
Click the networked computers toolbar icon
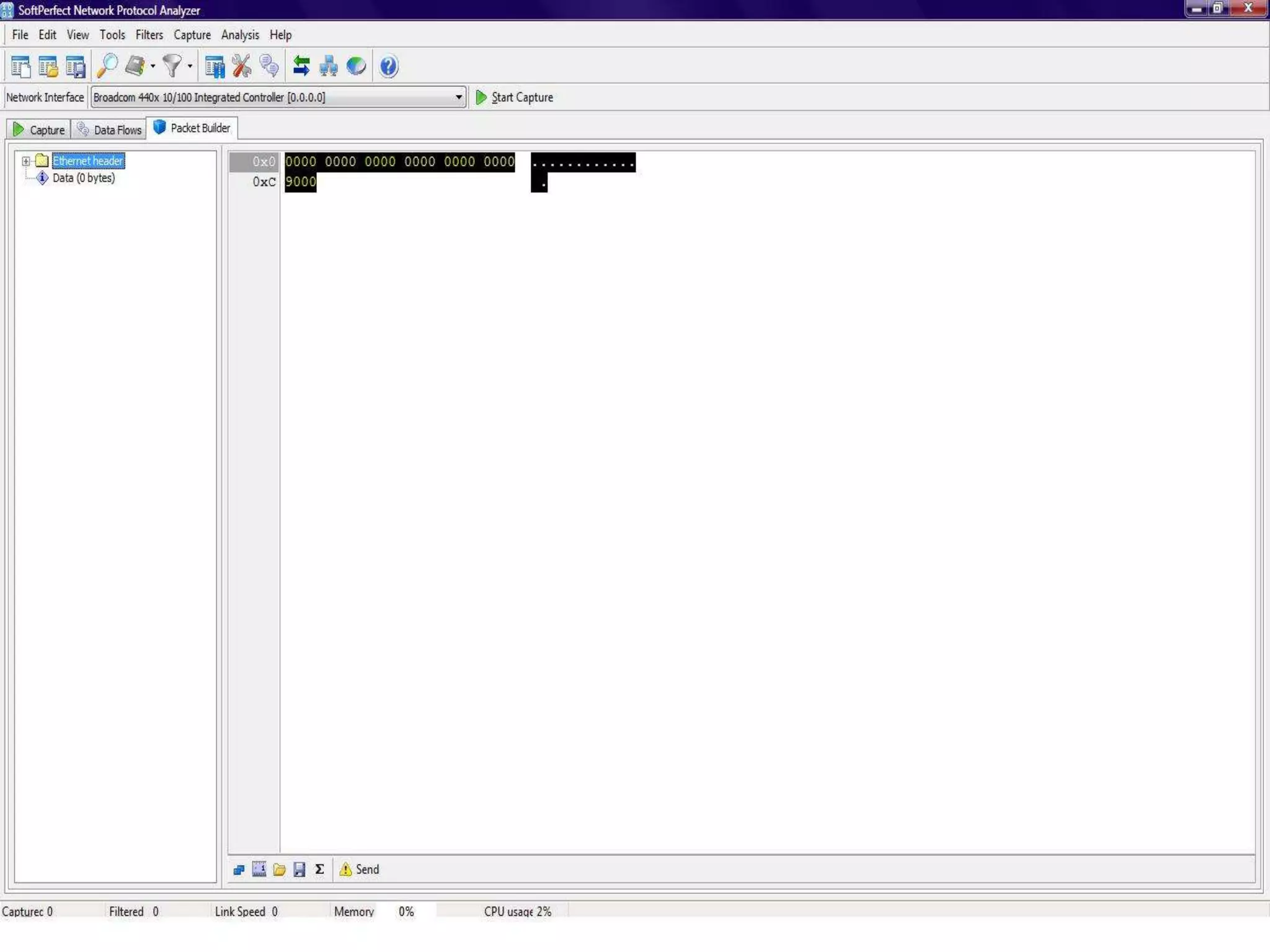point(329,66)
